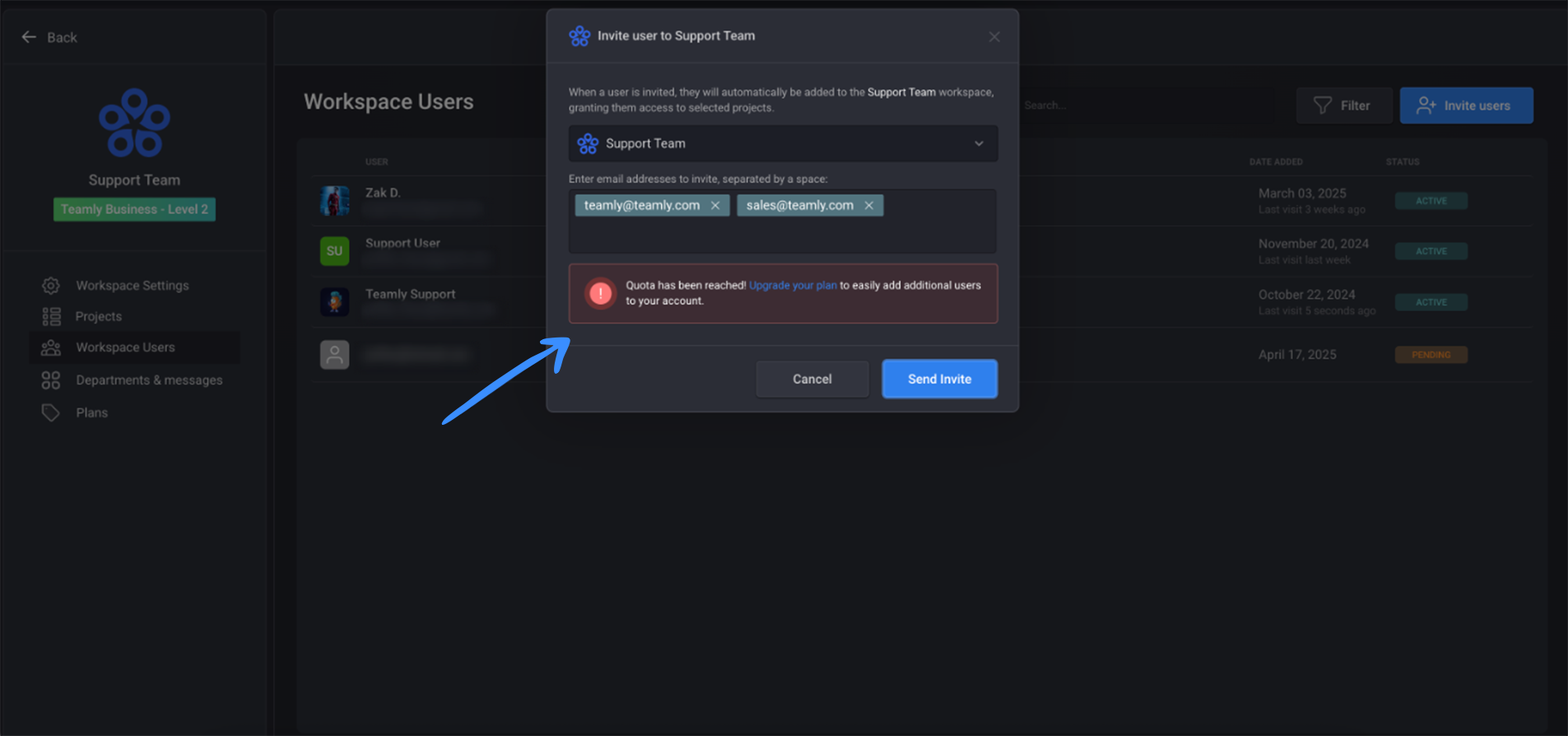Image resolution: width=1568 pixels, height=736 pixels.
Task: Click the Teamly Business - Level 2 badge
Action: click(x=134, y=209)
